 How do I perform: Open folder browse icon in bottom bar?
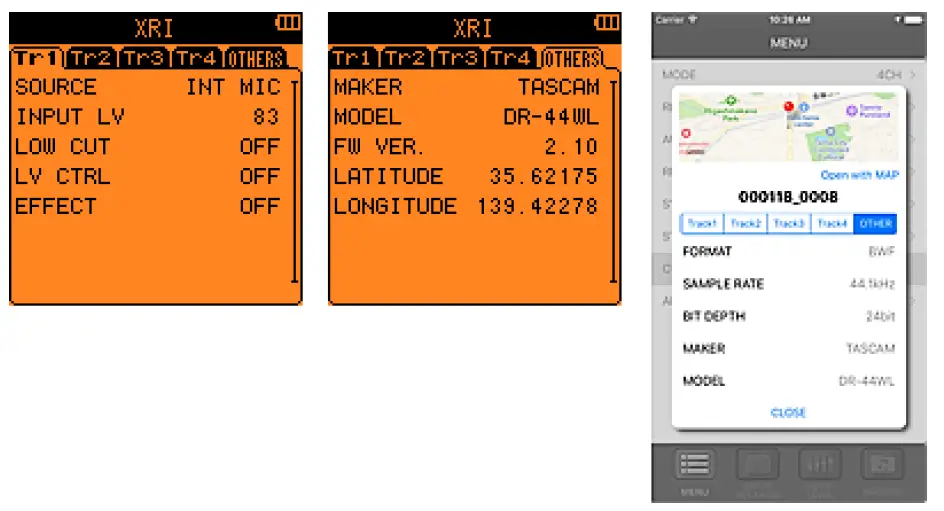point(883,465)
